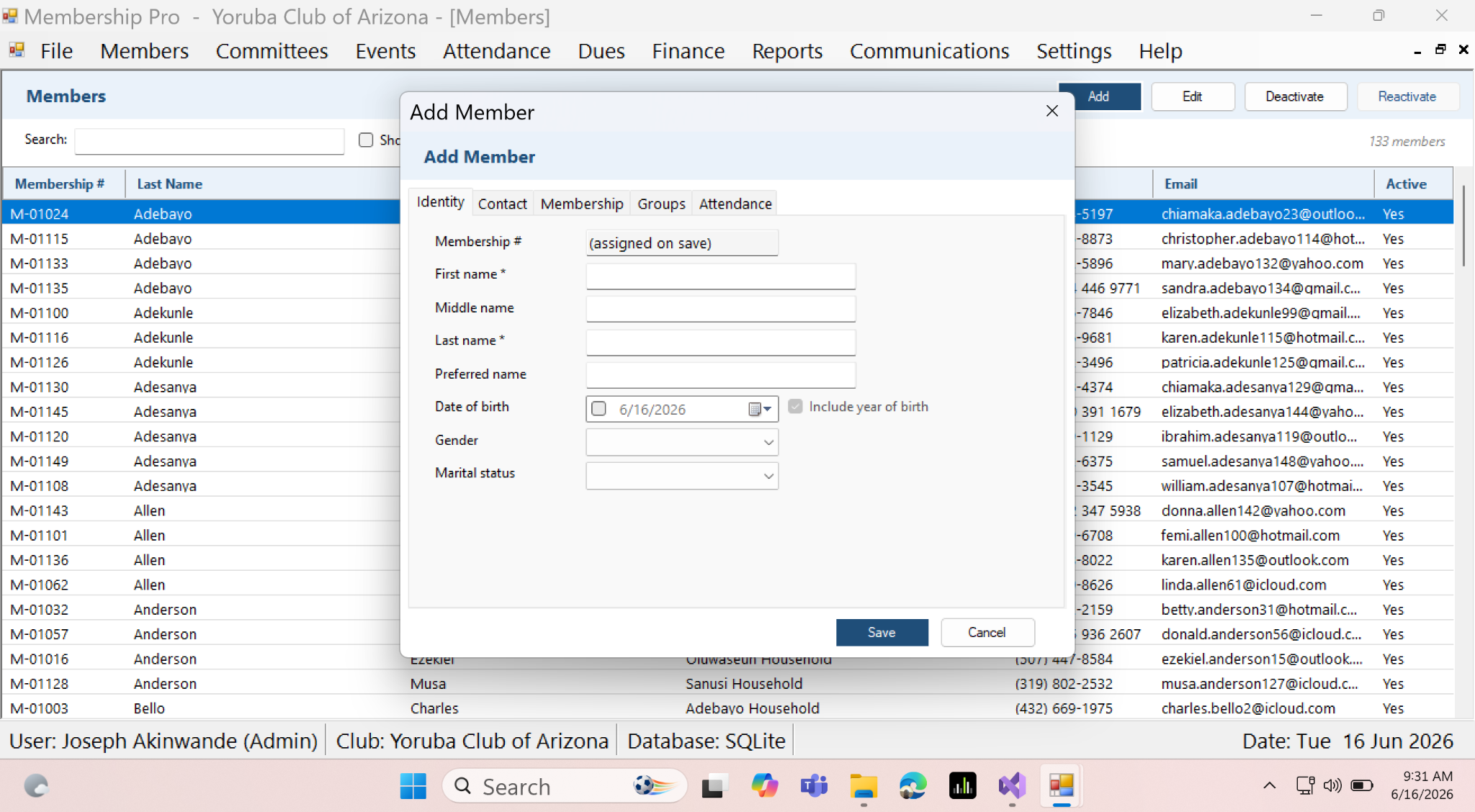Open the Events menu
This screenshot has width=1475, height=812.
tap(385, 51)
